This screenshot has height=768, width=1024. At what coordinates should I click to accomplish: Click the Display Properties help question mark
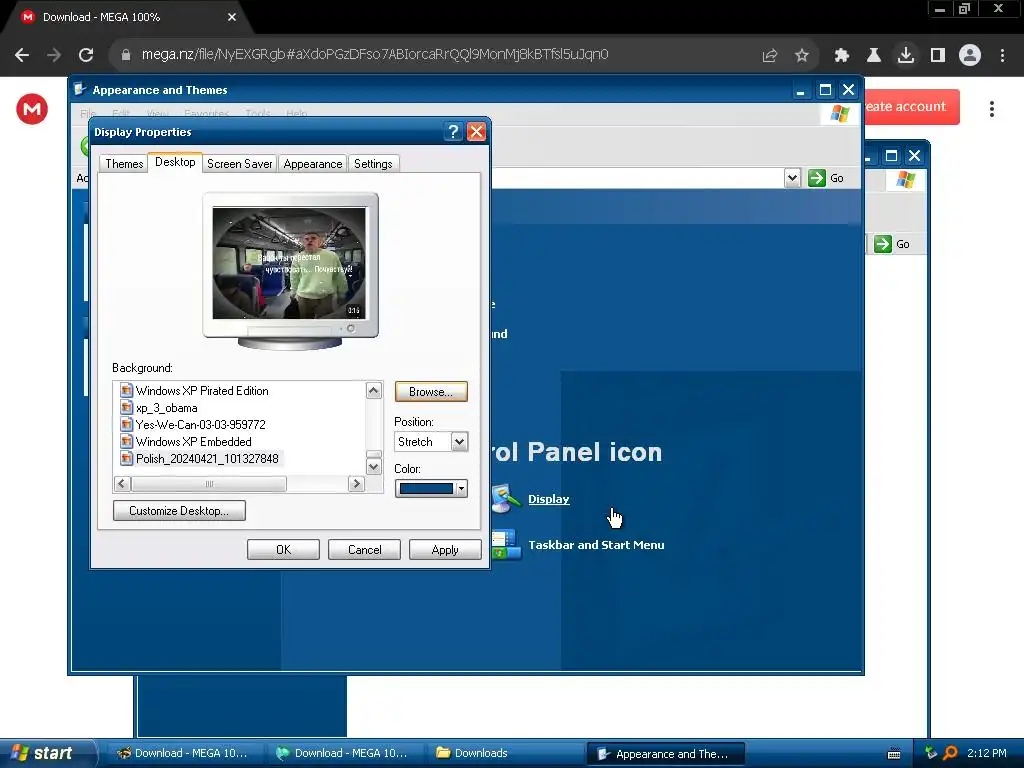[453, 132]
